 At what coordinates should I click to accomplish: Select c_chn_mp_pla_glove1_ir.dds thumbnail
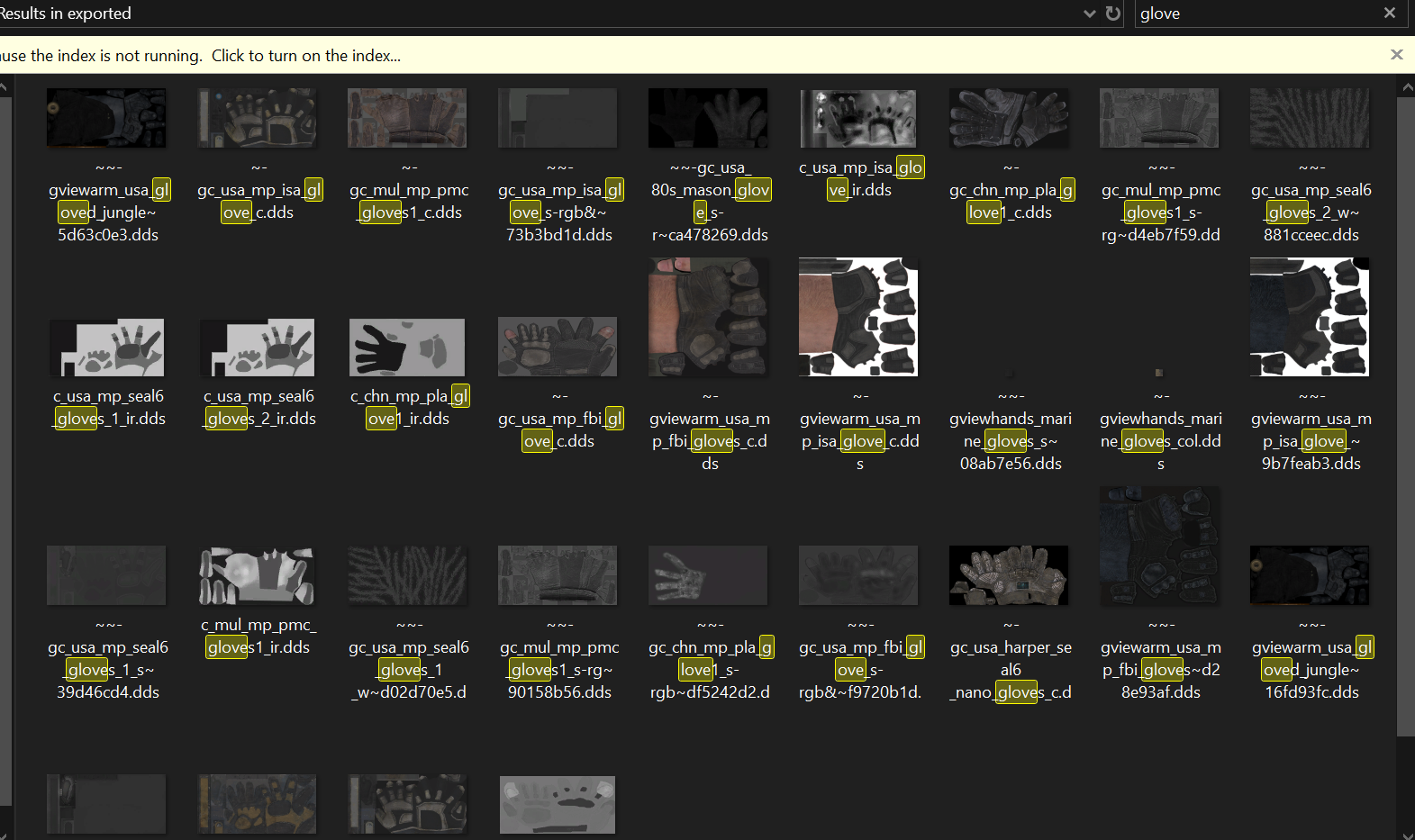point(407,347)
